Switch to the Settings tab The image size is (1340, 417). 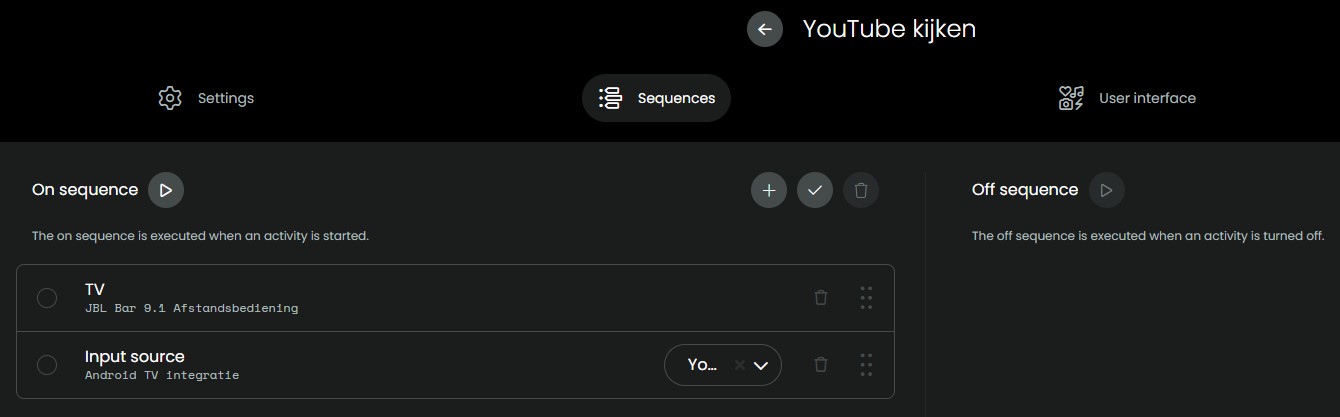tap(206, 98)
